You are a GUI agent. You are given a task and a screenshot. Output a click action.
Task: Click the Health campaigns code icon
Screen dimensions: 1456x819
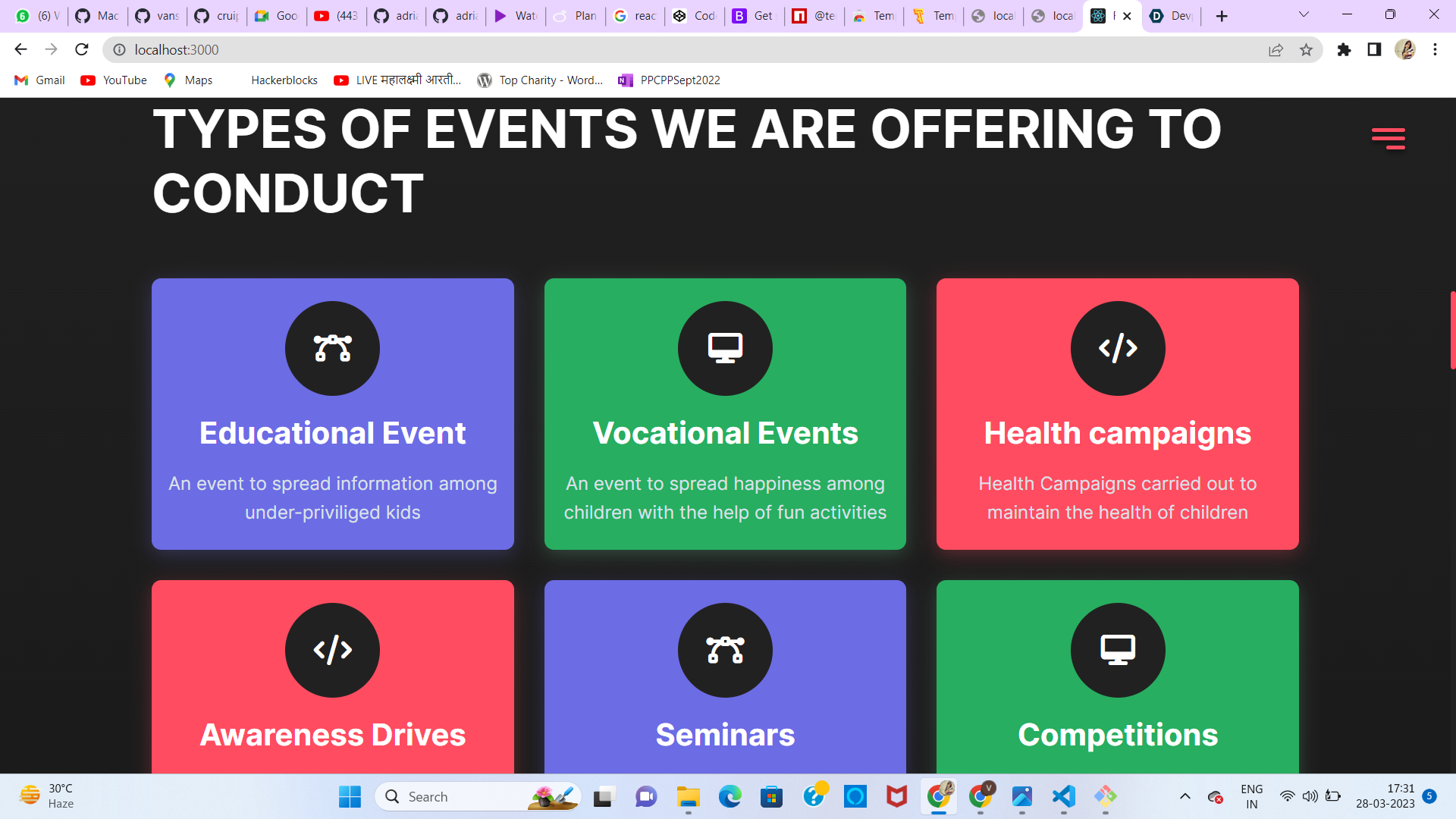coord(1117,348)
